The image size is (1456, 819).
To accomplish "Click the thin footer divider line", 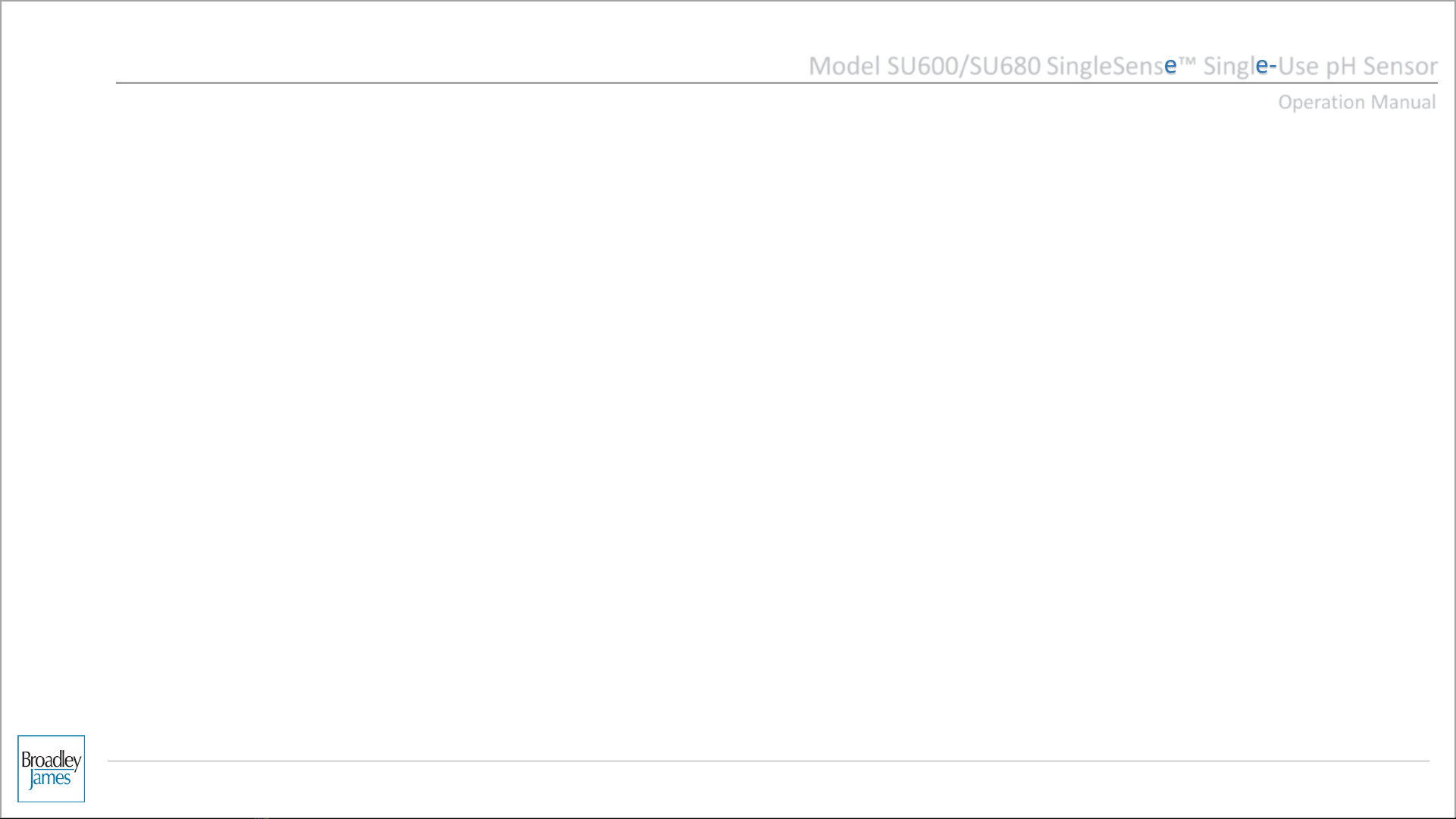I will click(x=769, y=761).
